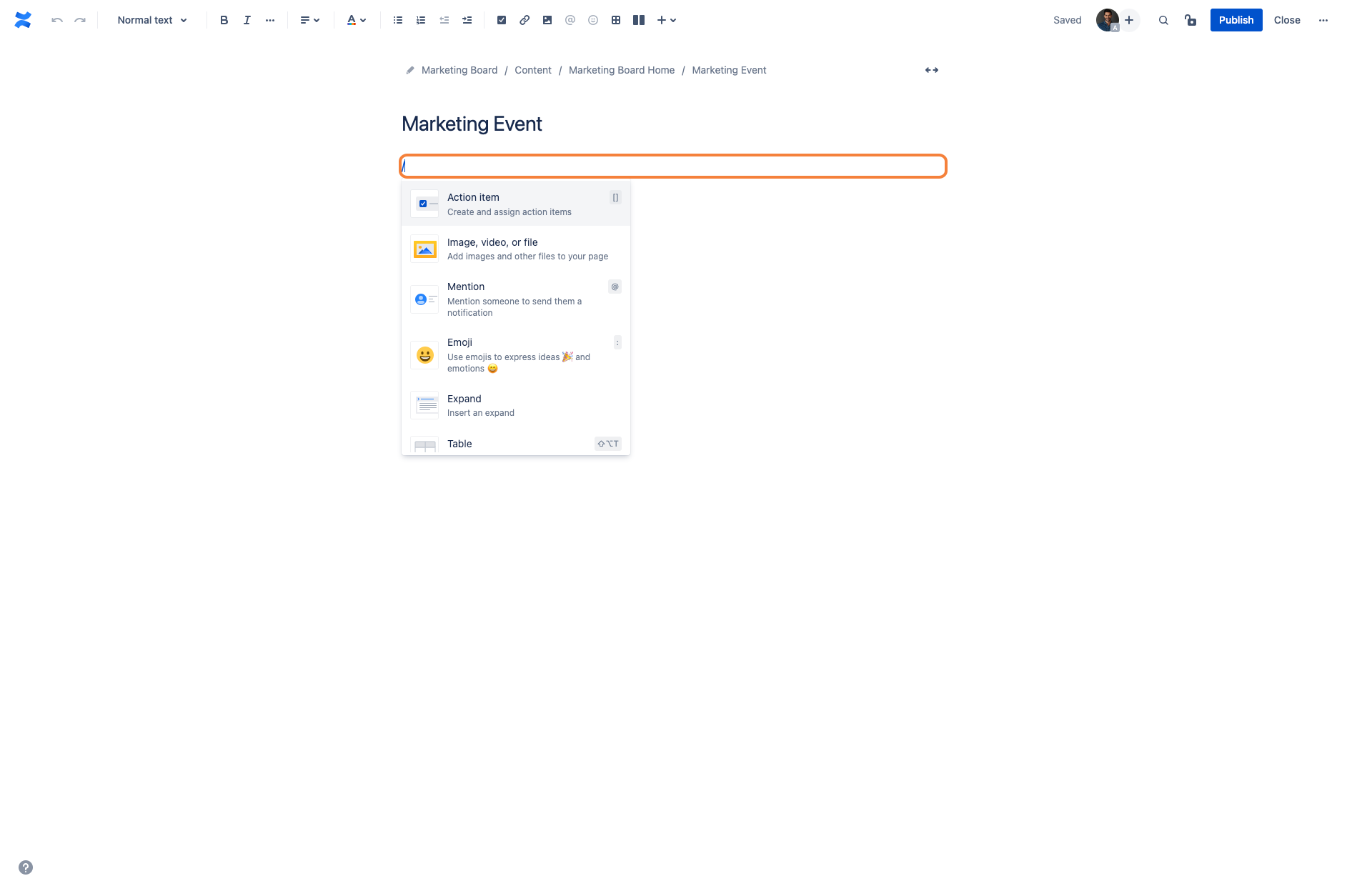Insert table using toolbar icon
Image resolution: width=1352 pixels, height=896 pixels.
pyautogui.click(x=616, y=20)
